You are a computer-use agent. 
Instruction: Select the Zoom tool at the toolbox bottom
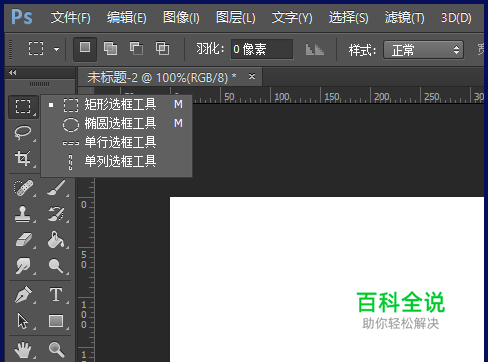pyautogui.click(x=56, y=350)
